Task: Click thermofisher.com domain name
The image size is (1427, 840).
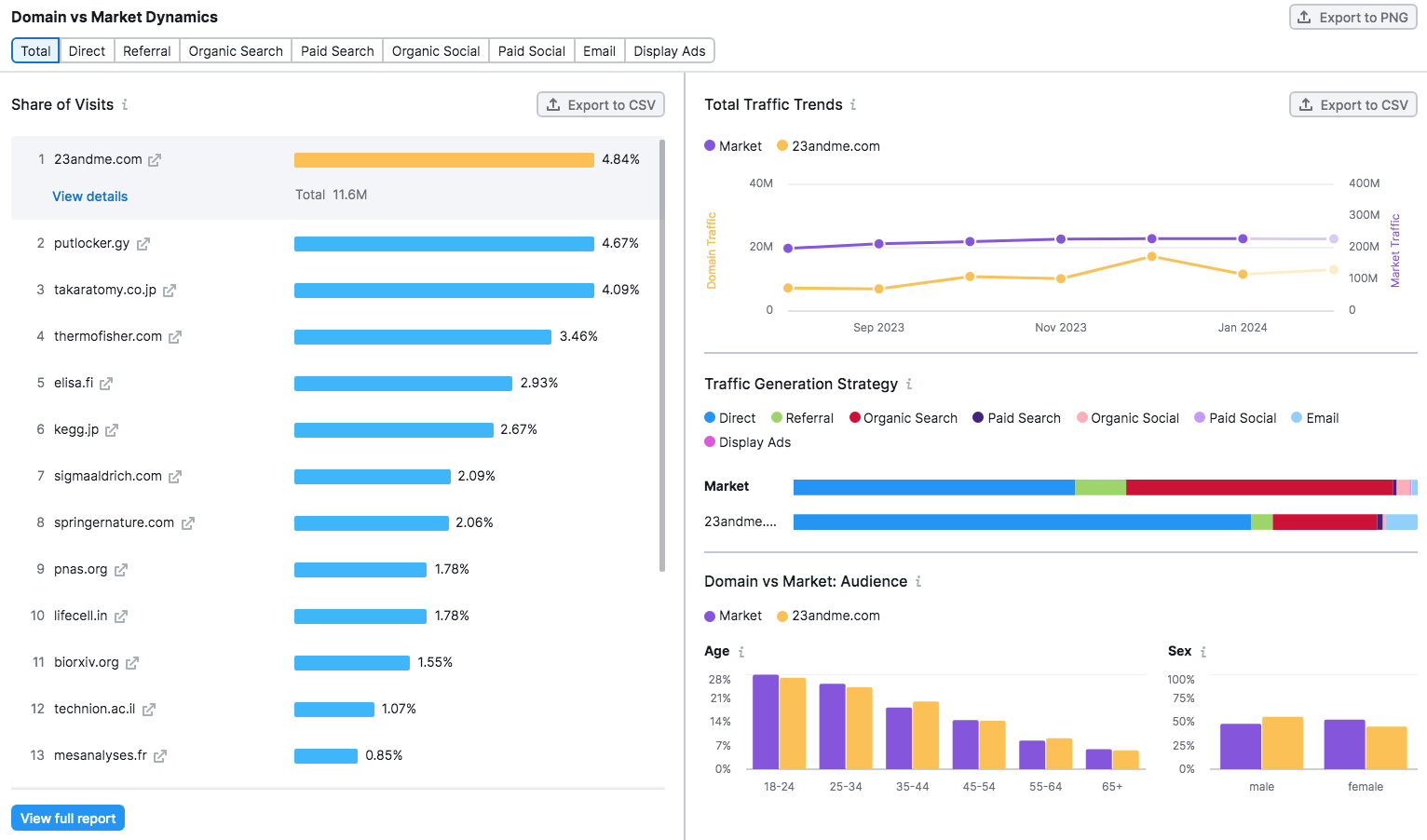Action: (x=108, y=336)
